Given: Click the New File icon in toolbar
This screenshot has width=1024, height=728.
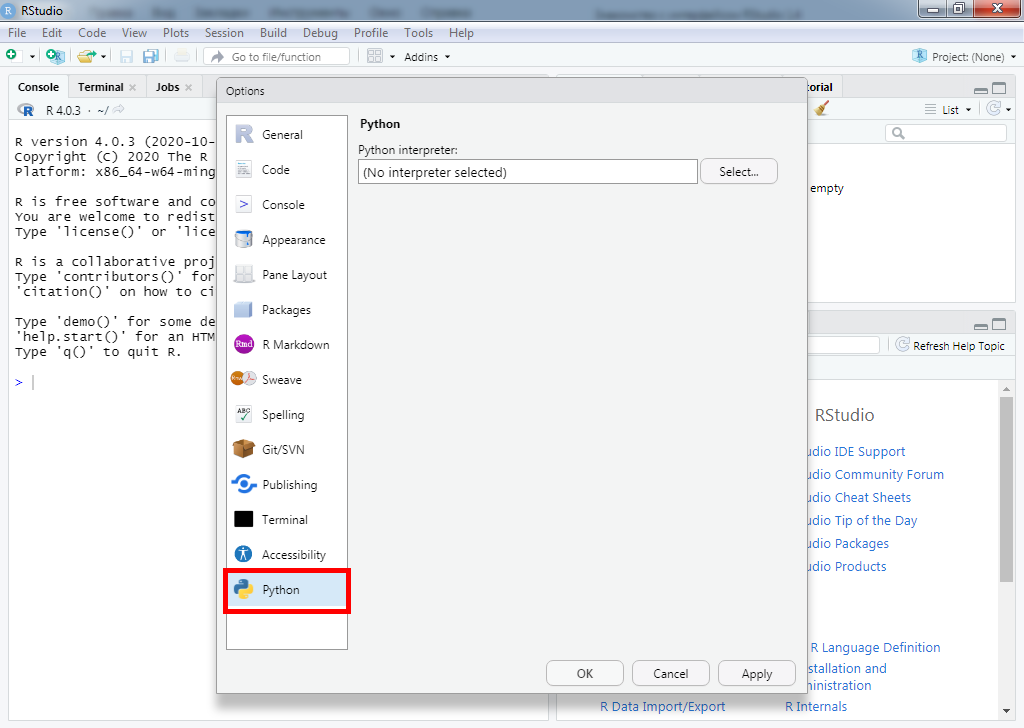Looking at the screenshot, I should click(x=12, y=56).
